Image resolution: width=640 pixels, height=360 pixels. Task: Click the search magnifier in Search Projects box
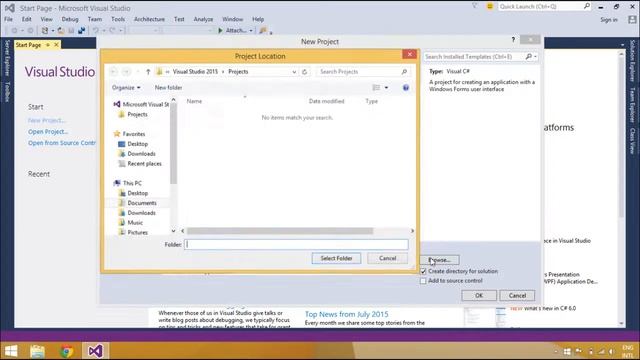(404, 72)
